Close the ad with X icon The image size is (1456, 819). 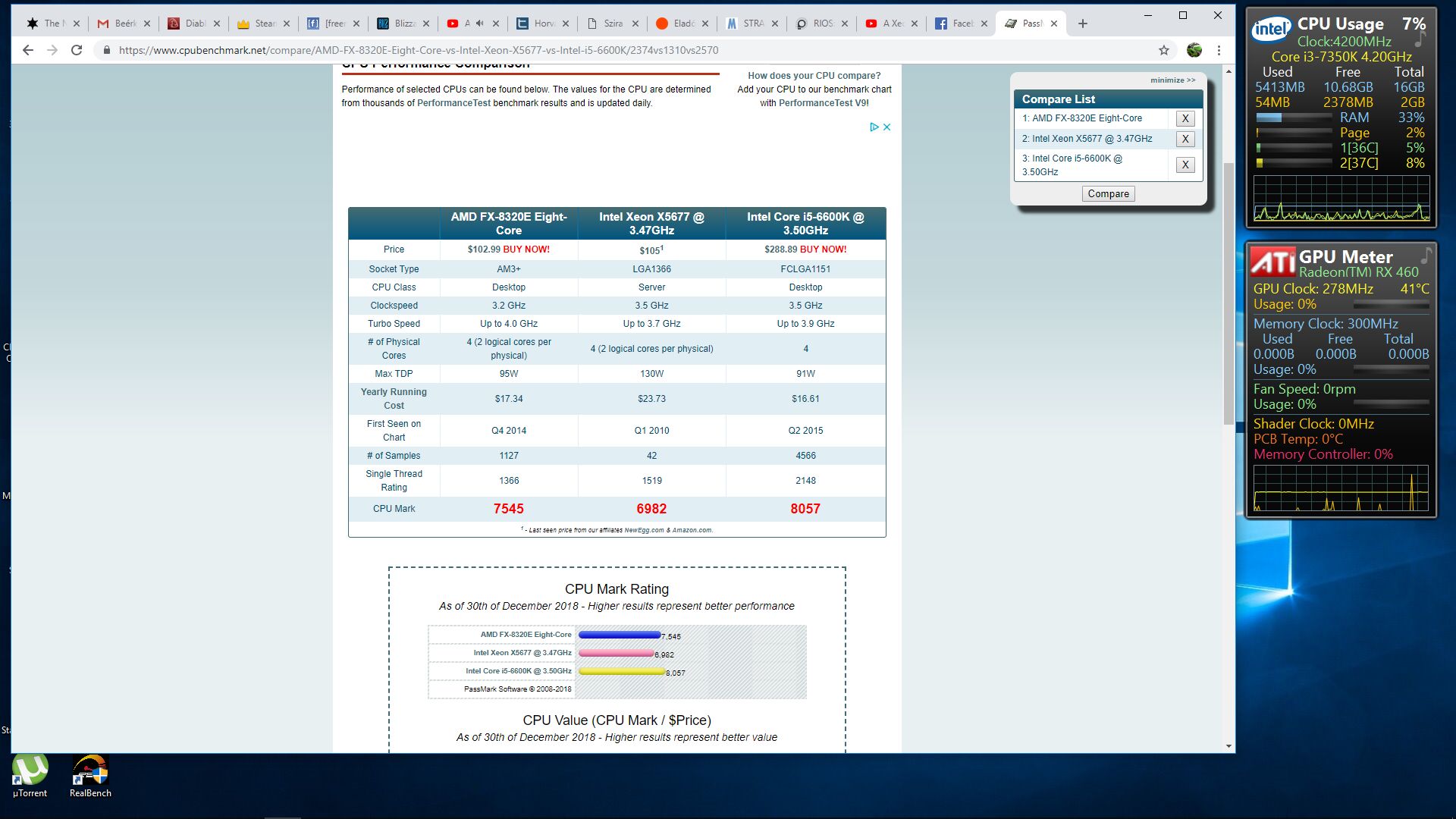point(886,127)
